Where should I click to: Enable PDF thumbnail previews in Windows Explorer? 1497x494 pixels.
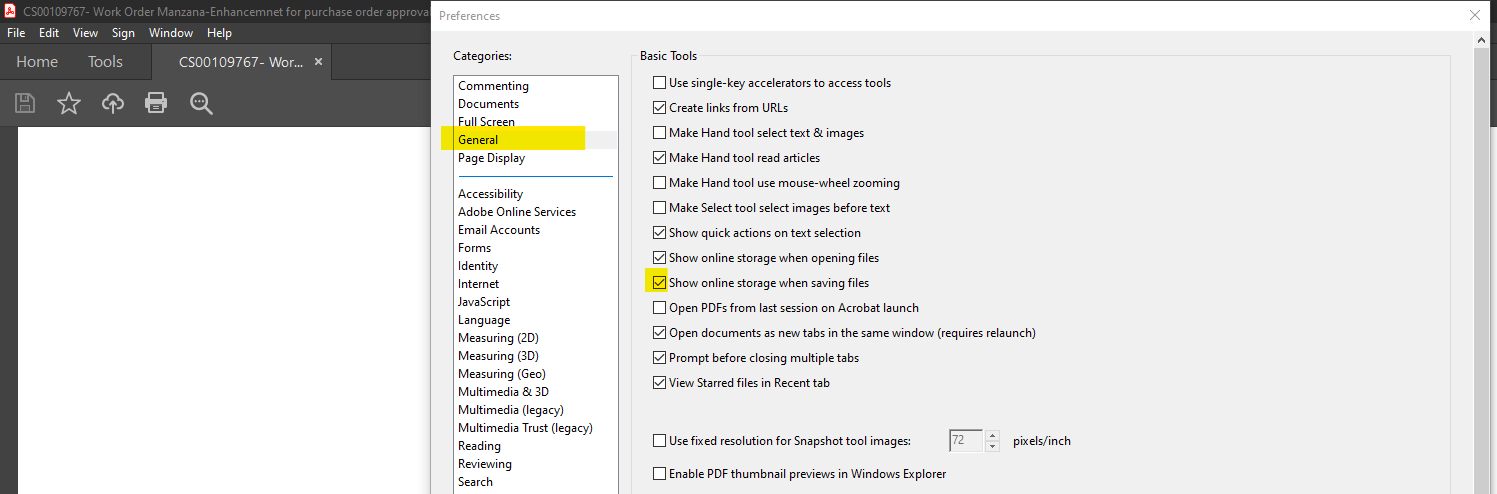click(659, 474)
